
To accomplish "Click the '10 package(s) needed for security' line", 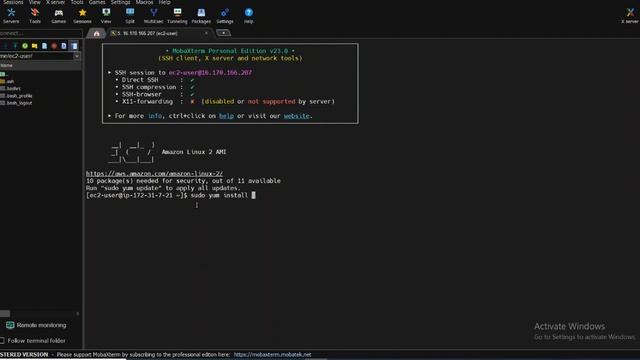I will pyautogui.click(x=183, y=181).
